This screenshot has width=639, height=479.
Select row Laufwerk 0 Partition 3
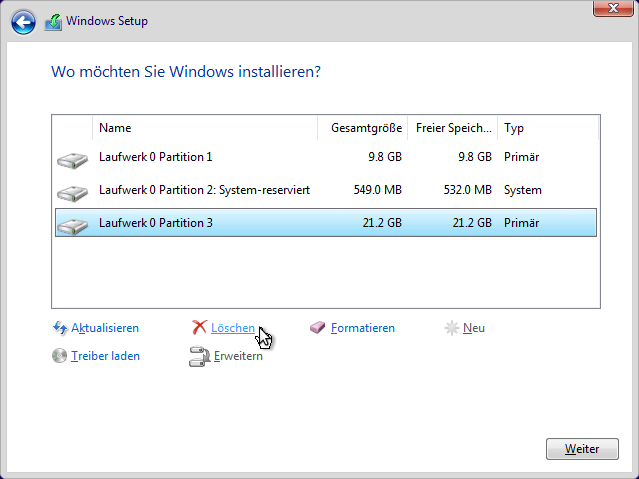326,223
